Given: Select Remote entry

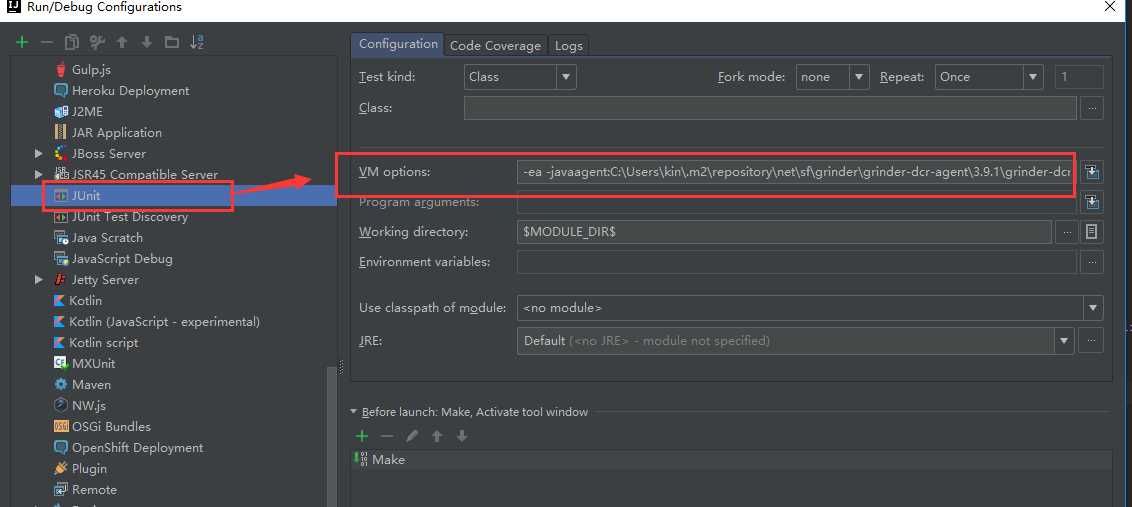Looking at the screenshot, I should (94, 489).
